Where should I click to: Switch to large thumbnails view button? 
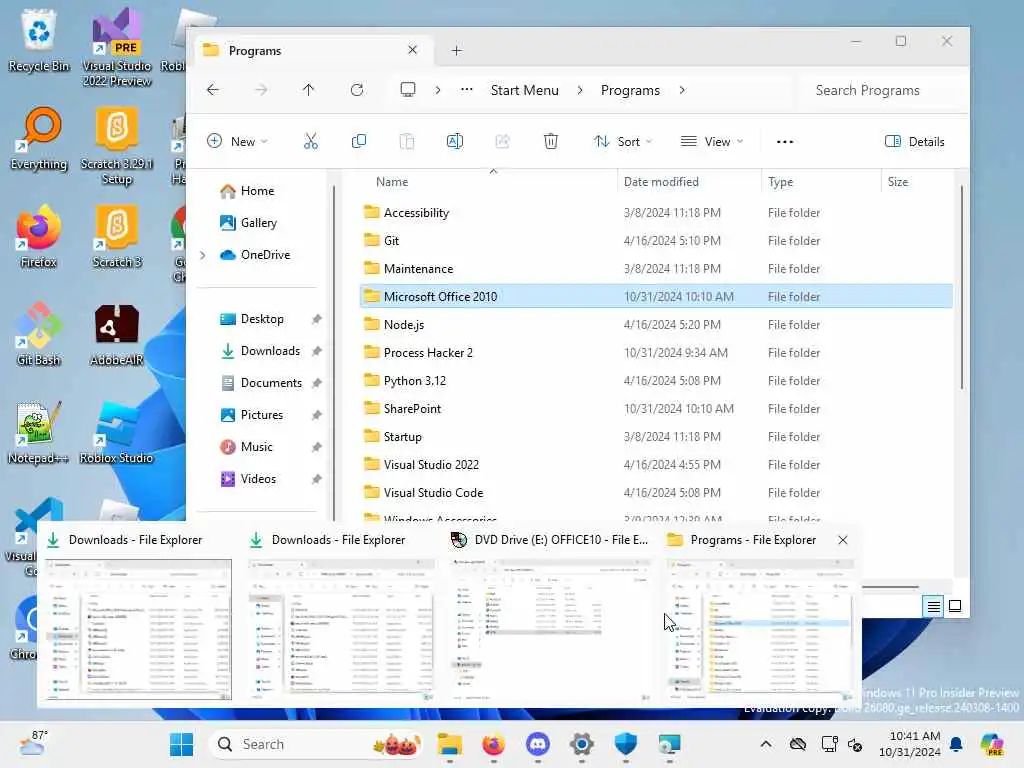[x=955, y=607]
